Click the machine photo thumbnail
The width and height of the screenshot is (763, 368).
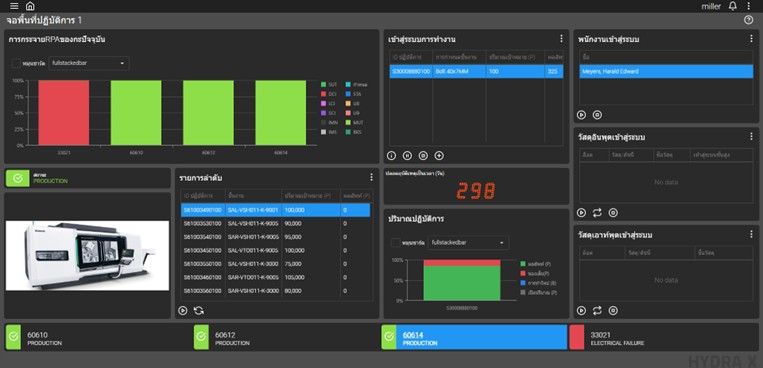[x=87, y=256]
